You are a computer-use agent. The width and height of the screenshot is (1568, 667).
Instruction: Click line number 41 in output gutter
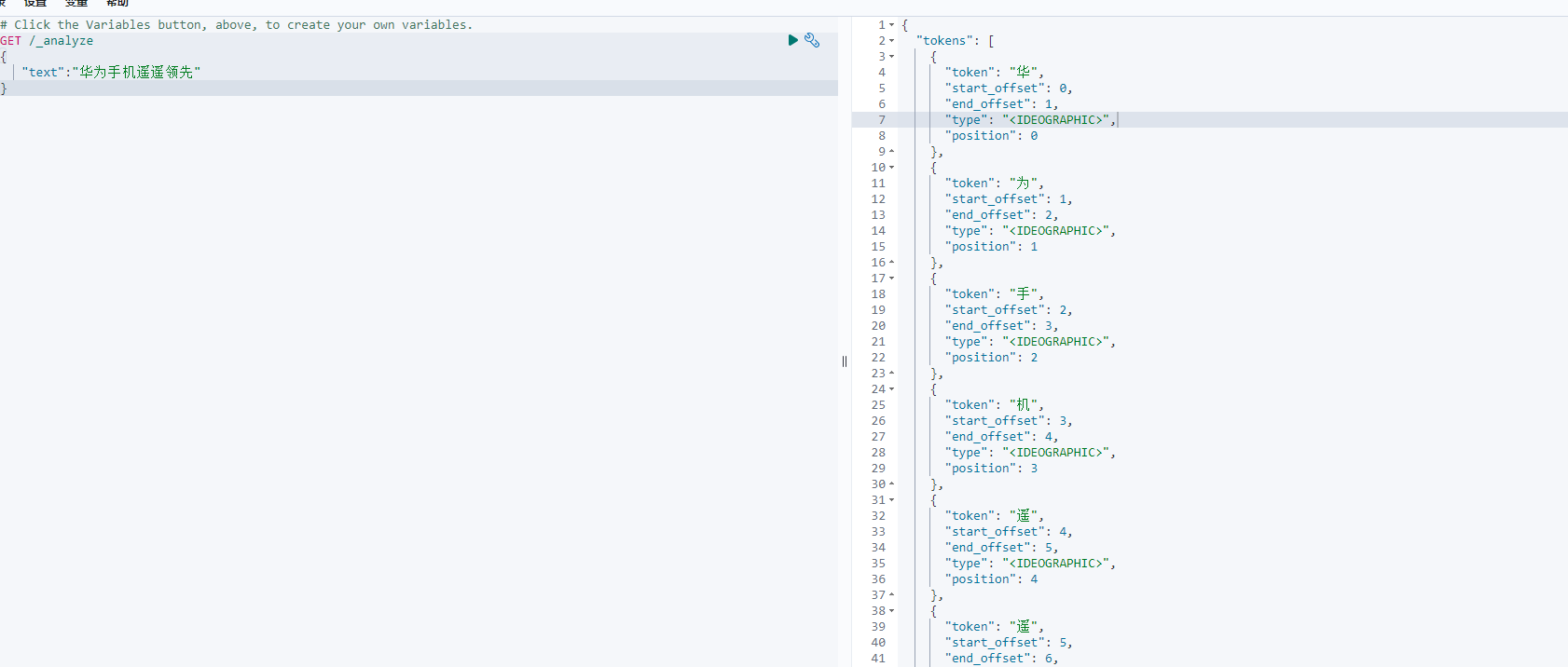tap(878, 659)
